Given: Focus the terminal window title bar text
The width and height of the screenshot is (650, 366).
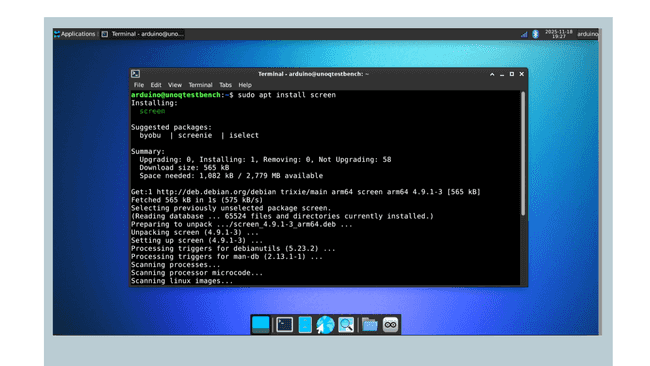Looking at the screenshot, I should 313,74.
